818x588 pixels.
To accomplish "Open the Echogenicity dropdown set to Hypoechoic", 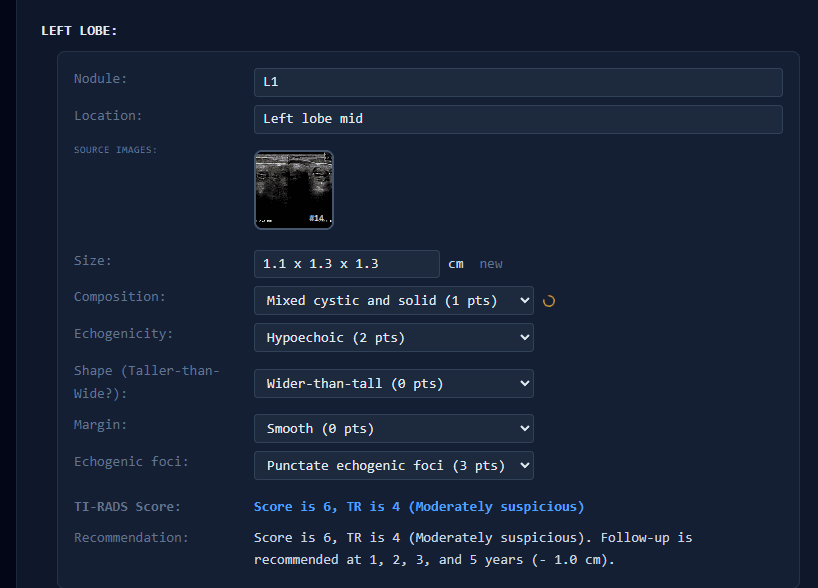I will tap(393, 338).
